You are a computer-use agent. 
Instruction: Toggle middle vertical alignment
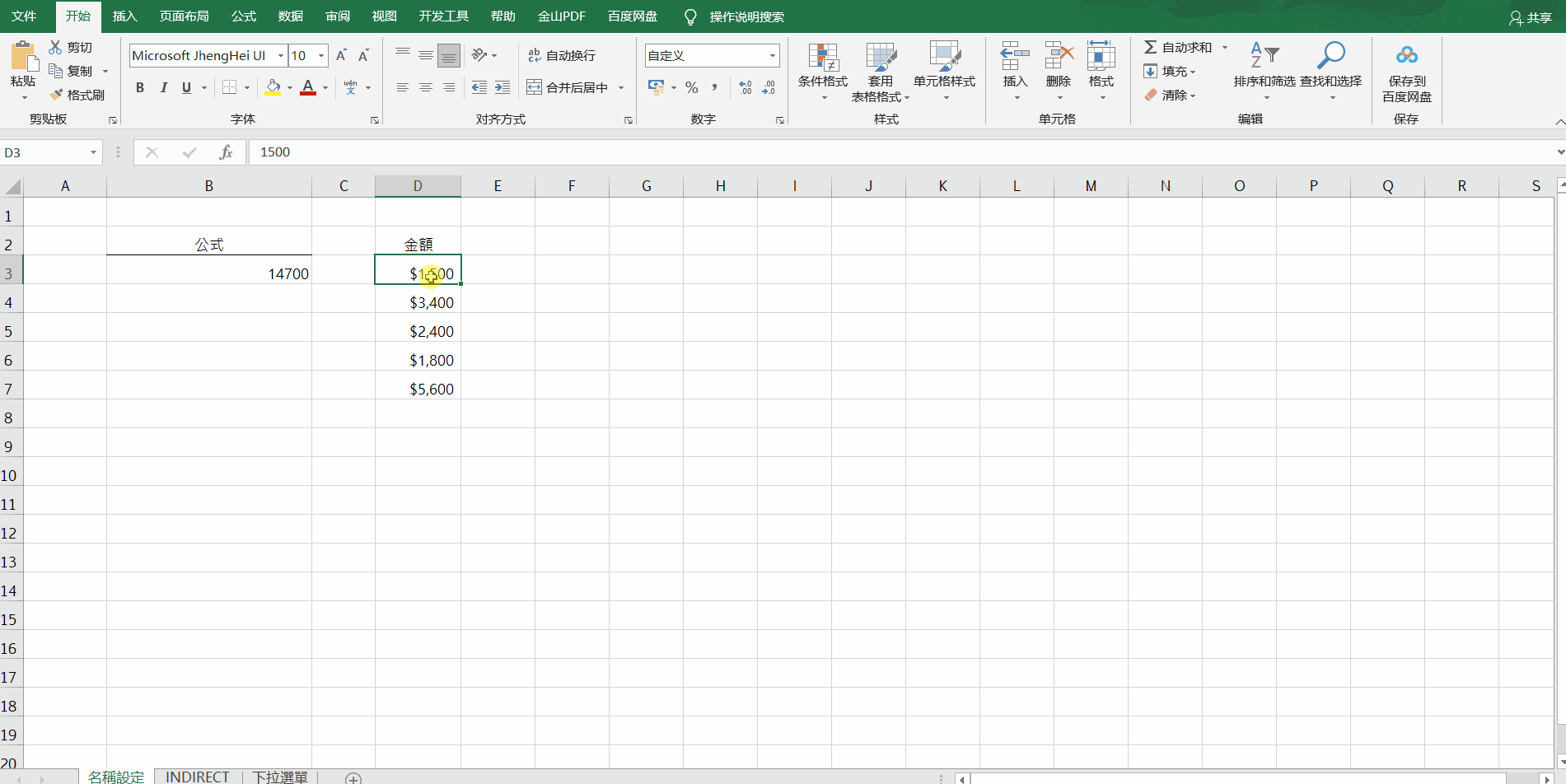coord(425,55)
